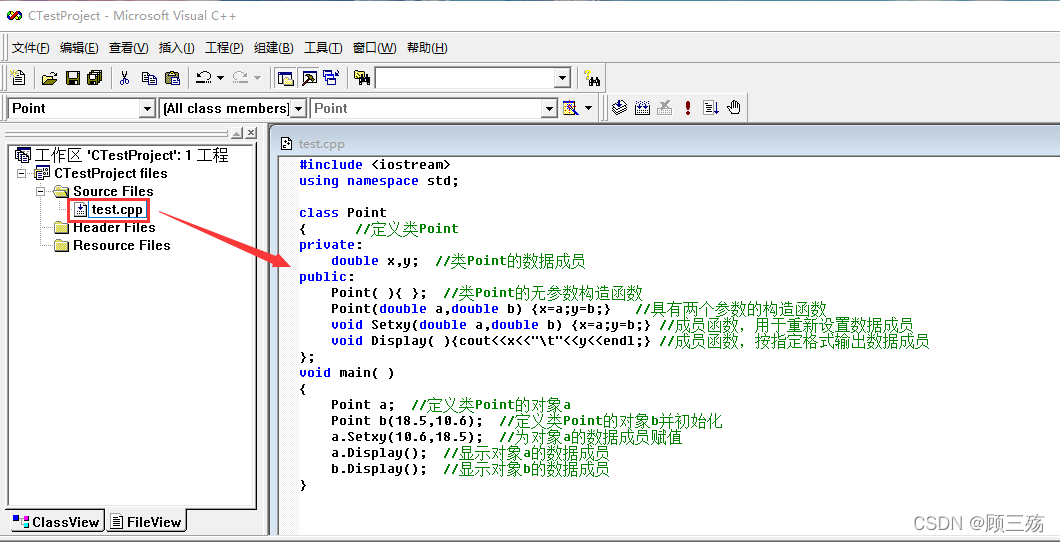
Task: Click the Copy icon
Action: [149, 78]
